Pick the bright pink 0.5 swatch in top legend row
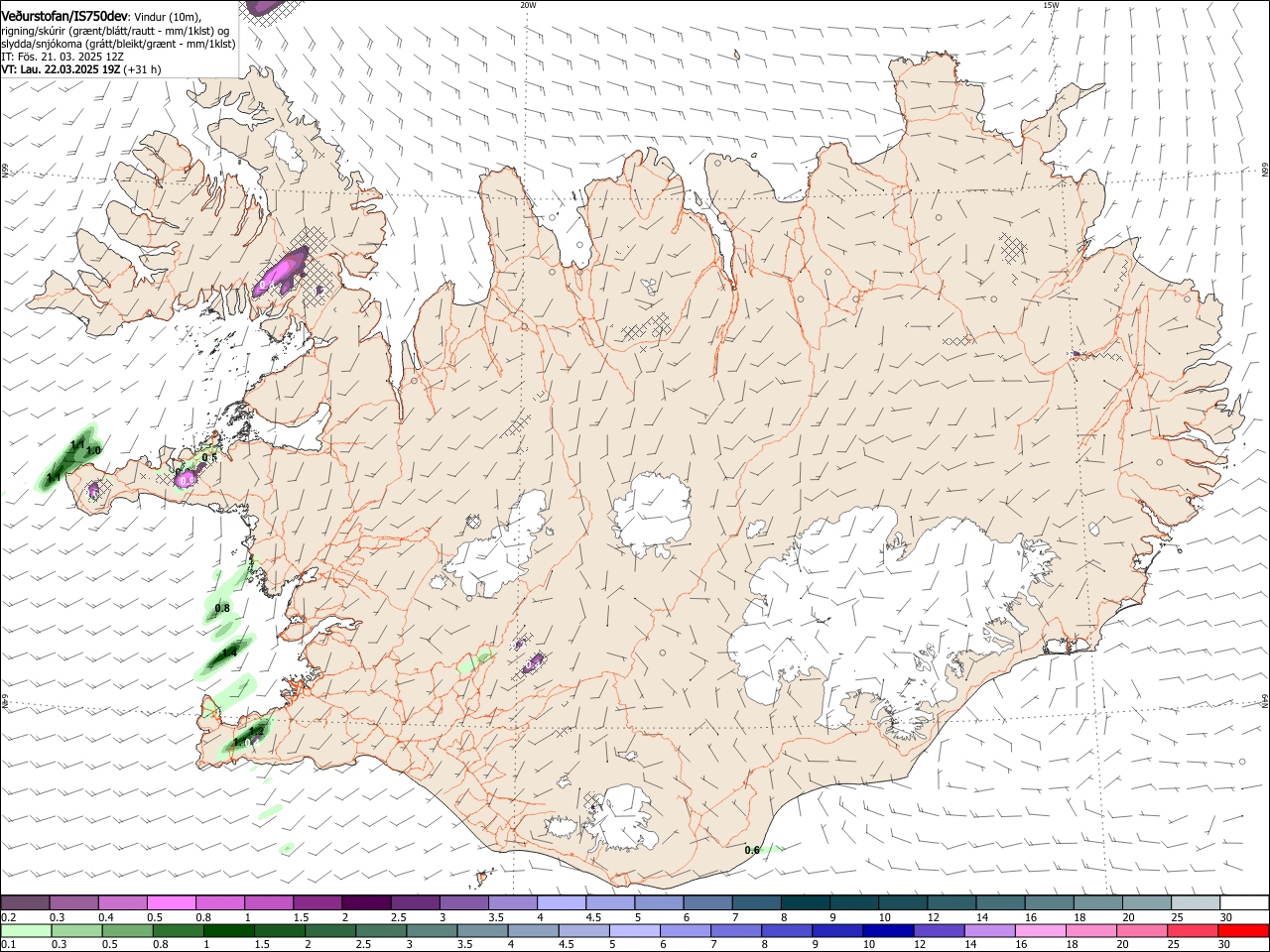1270x952 pixels. pos(171,903)
